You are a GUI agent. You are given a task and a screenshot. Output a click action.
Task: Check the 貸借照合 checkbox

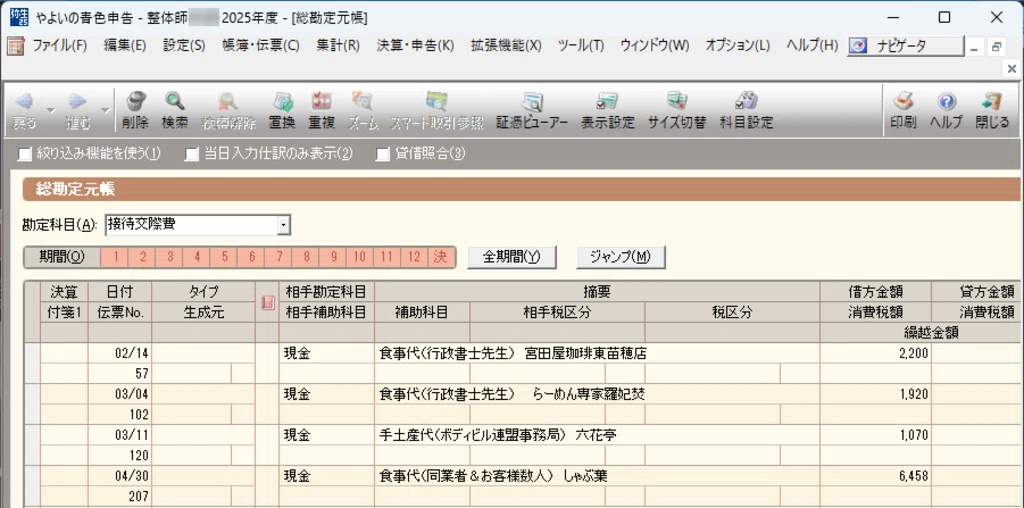pos(383,154)
